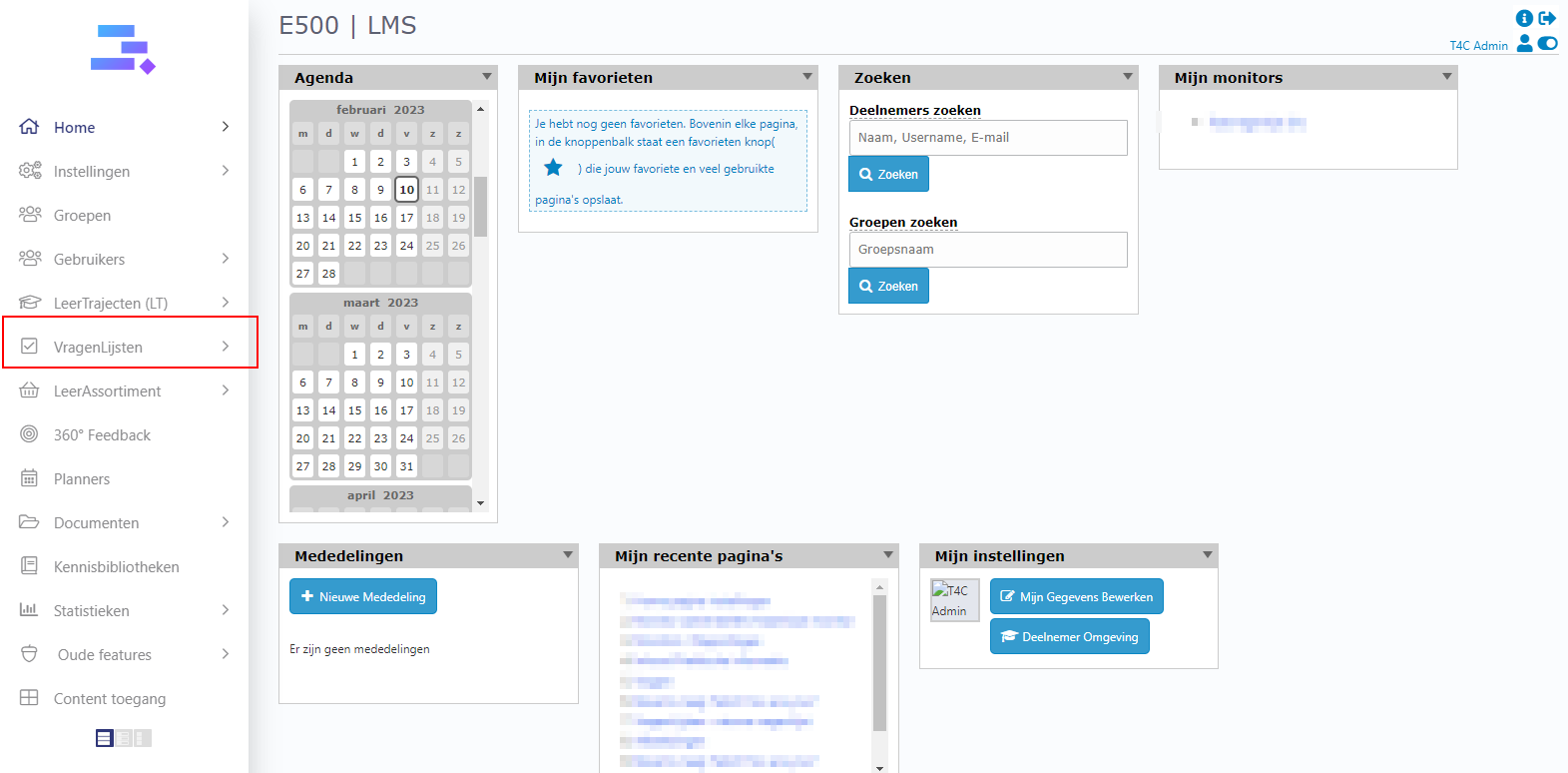Screen dimensions: 1568x773
Task: Click the Content toegang grid icon
Action: point(30,698)
